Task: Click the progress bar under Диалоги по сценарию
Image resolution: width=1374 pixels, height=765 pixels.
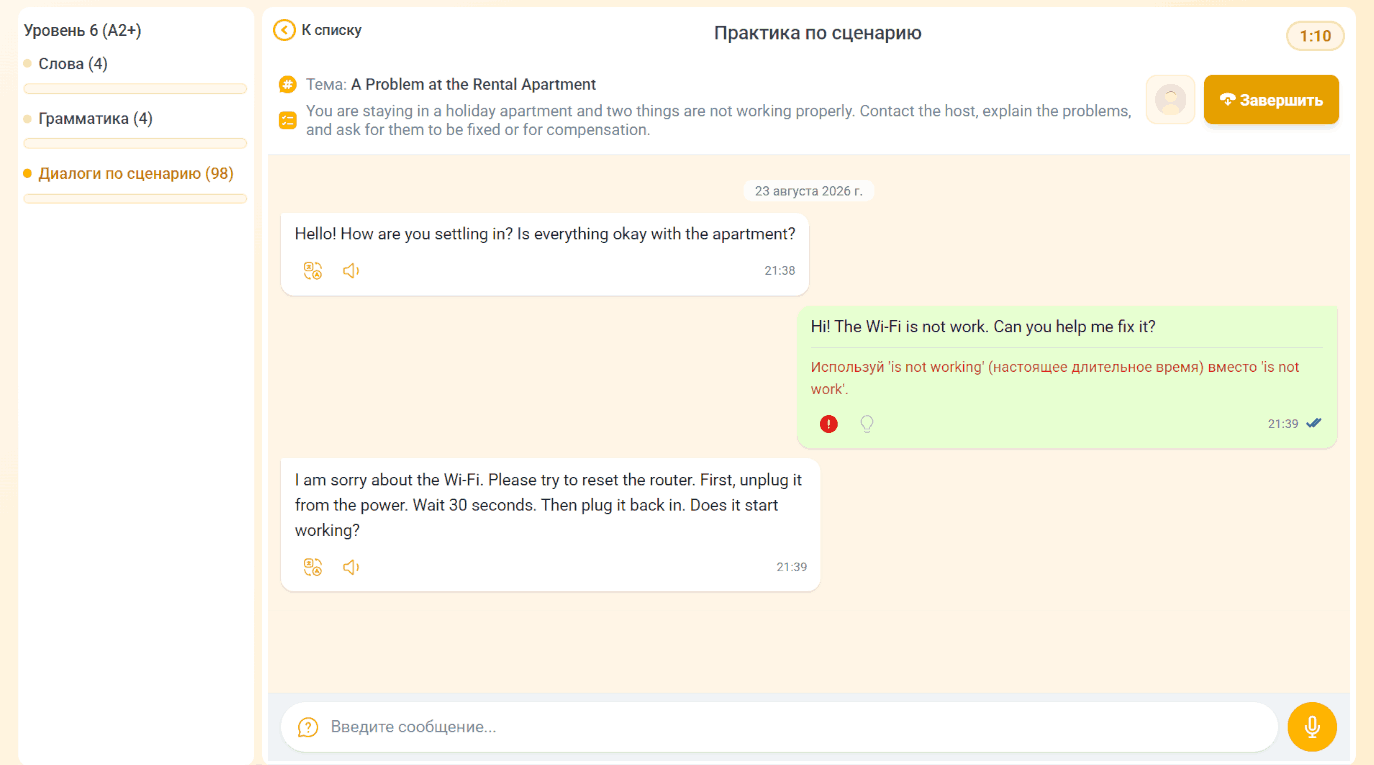Action: coord(135,199)
